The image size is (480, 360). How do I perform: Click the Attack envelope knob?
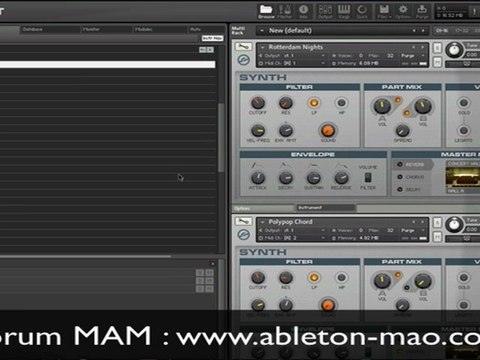click(x=258, y=178)
